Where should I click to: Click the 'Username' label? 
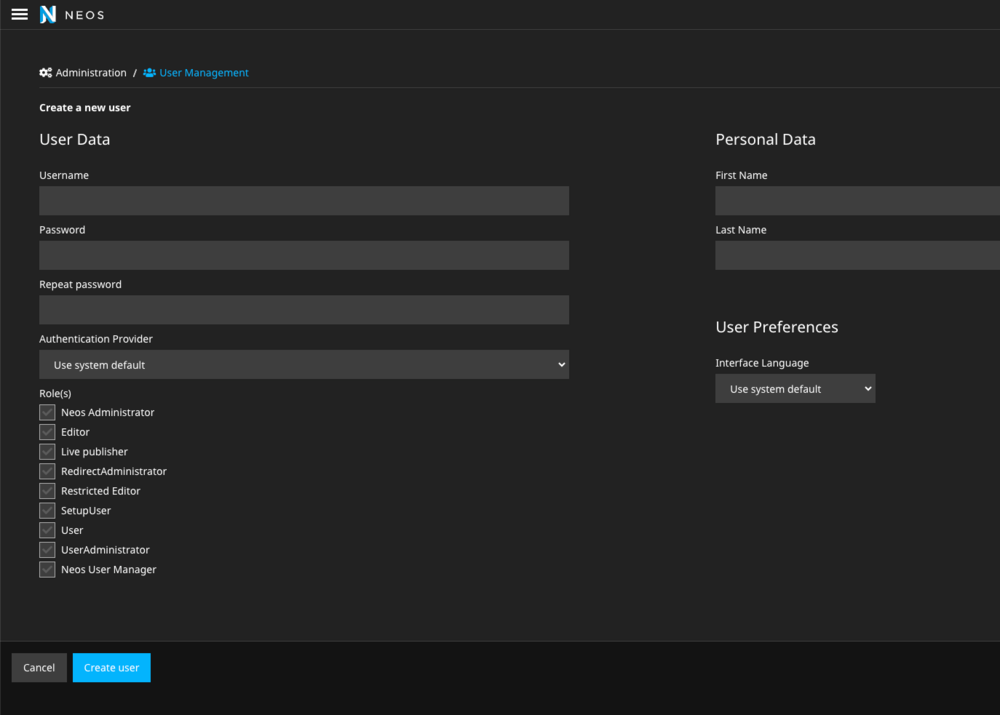click(x=64, y=175)
